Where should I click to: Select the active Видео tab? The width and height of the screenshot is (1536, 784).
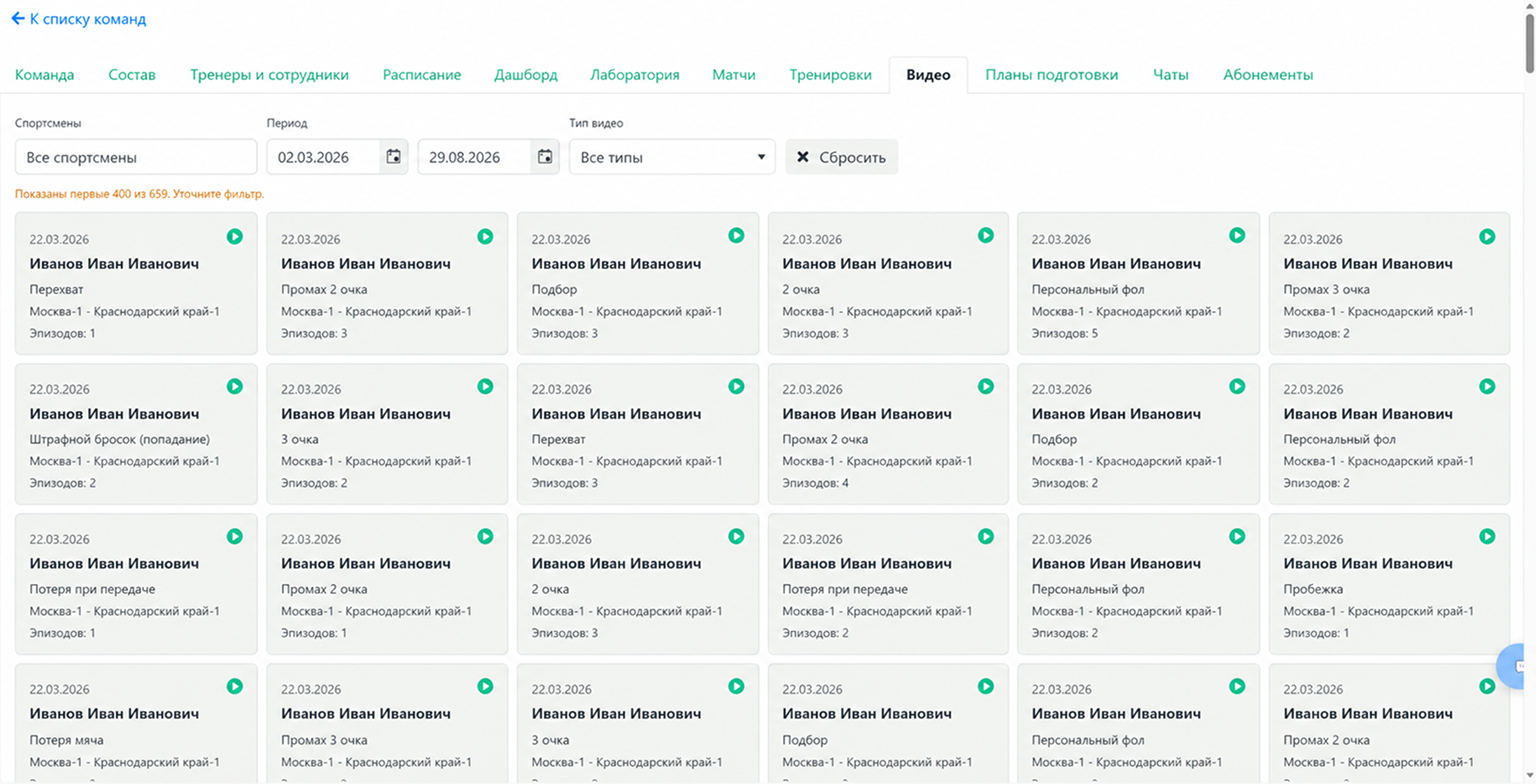[928, 75]
